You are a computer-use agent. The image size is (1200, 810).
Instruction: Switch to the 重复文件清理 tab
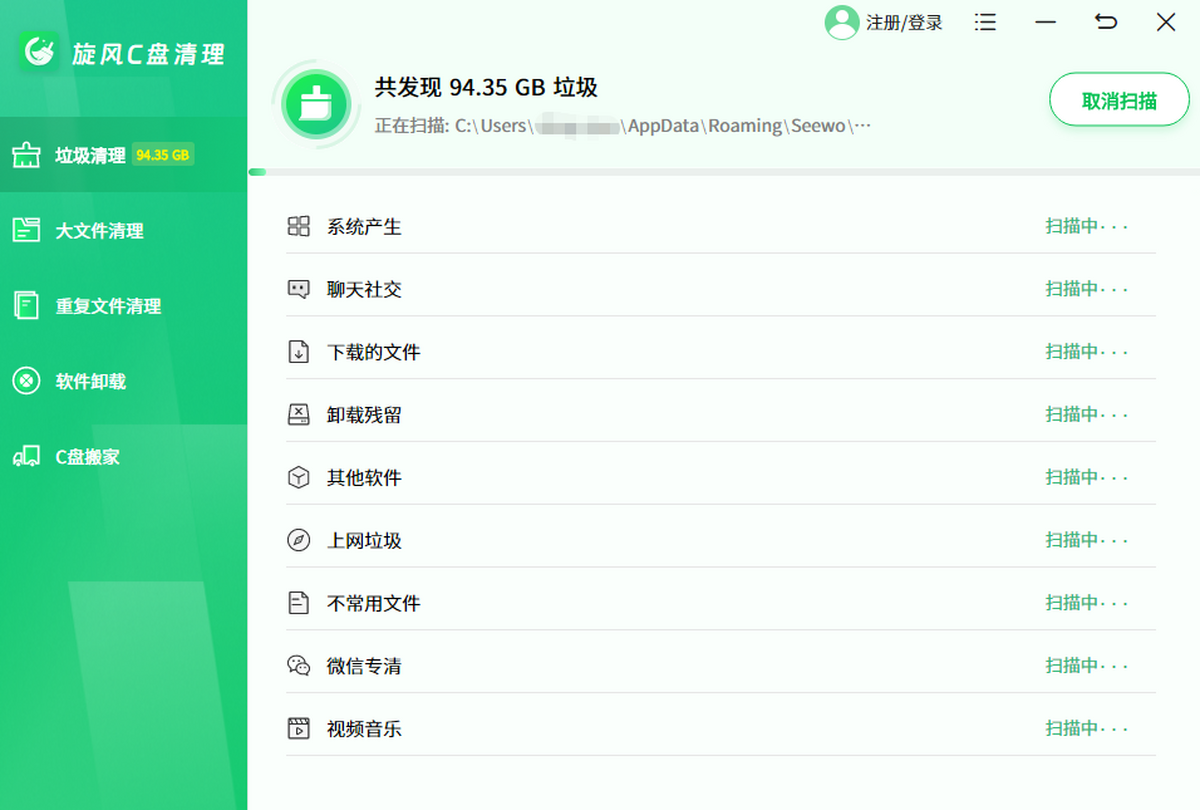click(123, 306)
